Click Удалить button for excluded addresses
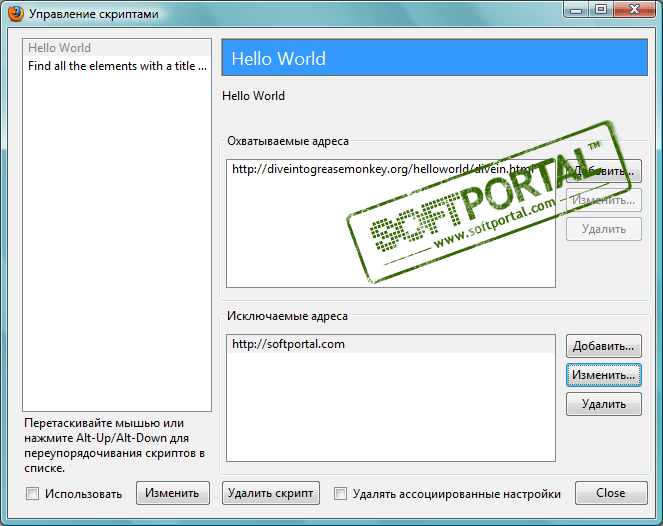 click(x=604, y=404)
